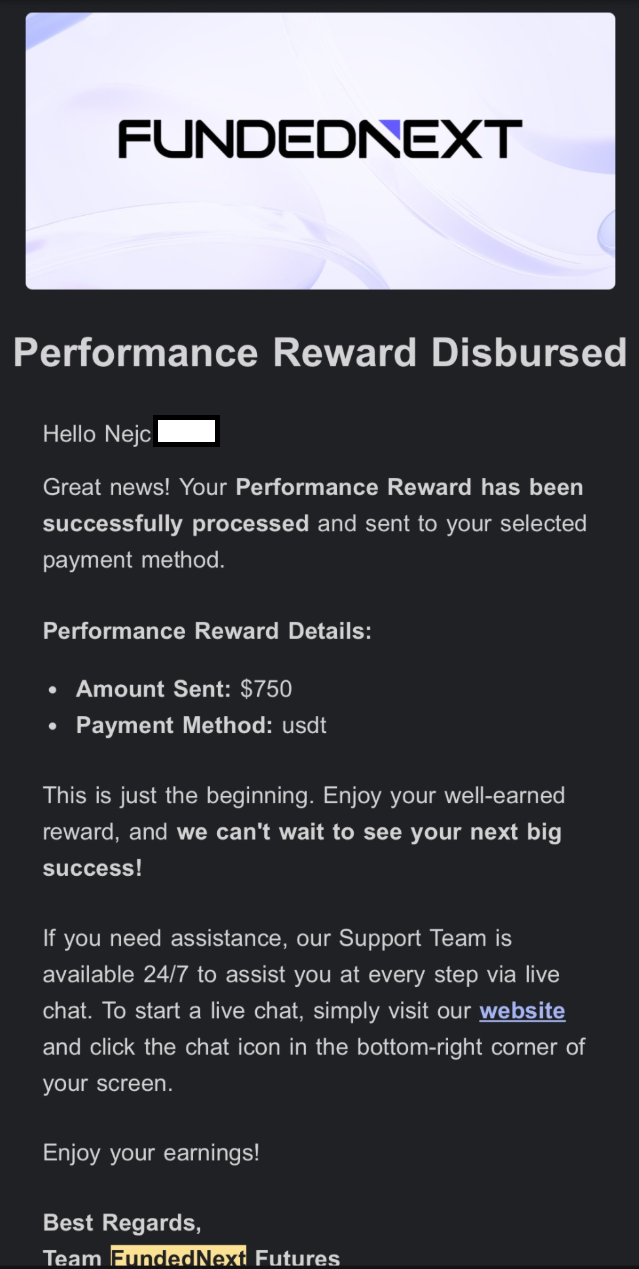Click the FundedNext logo in the banner
Viewport: 639px width, 1269px height.
[x=320, y=140]
